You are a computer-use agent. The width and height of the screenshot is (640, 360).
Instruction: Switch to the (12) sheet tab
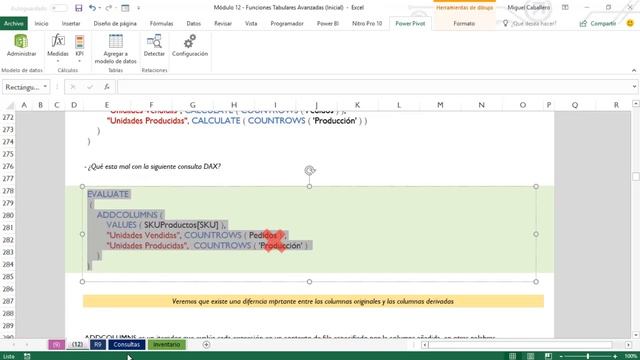tap(77, 344)
